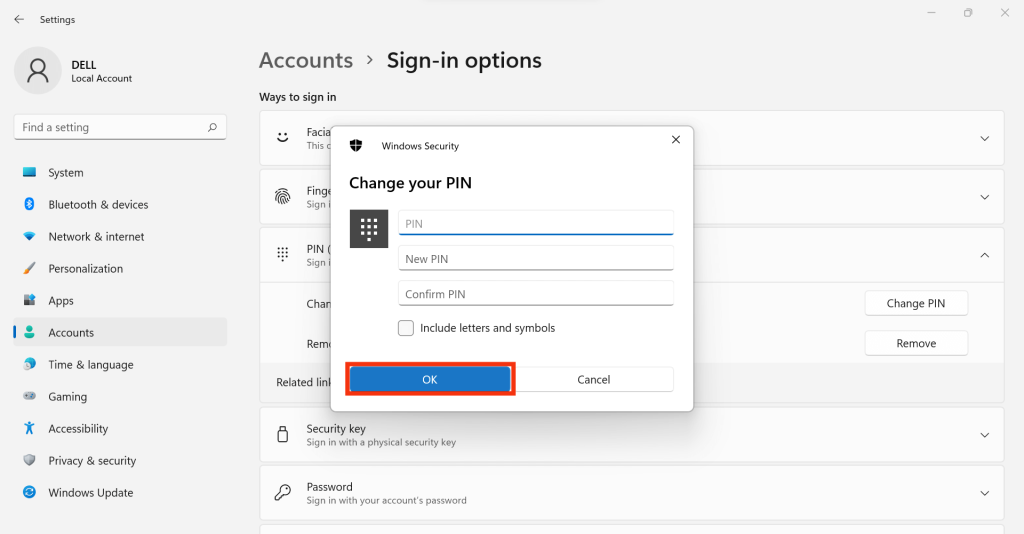1024x534 pixels.
Task: Click the System monitor icon
Action: point(29,172)
